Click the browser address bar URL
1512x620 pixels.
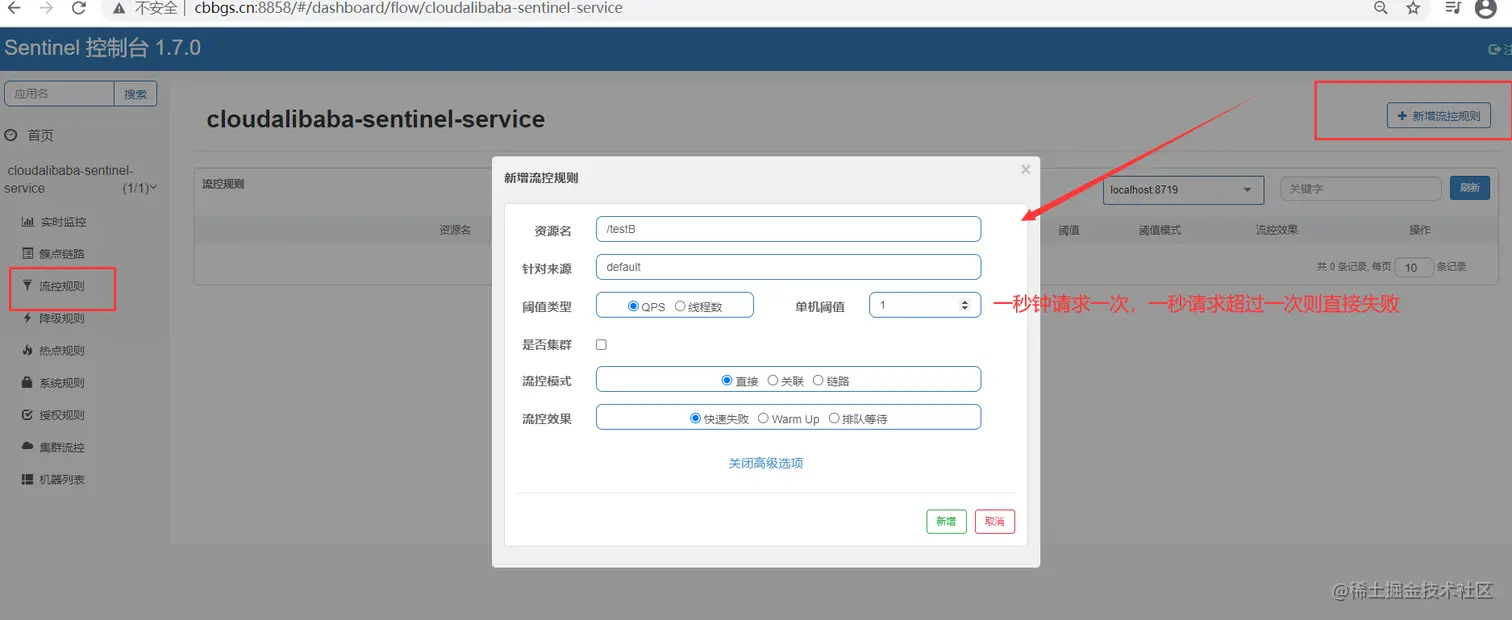click(408, 8)
